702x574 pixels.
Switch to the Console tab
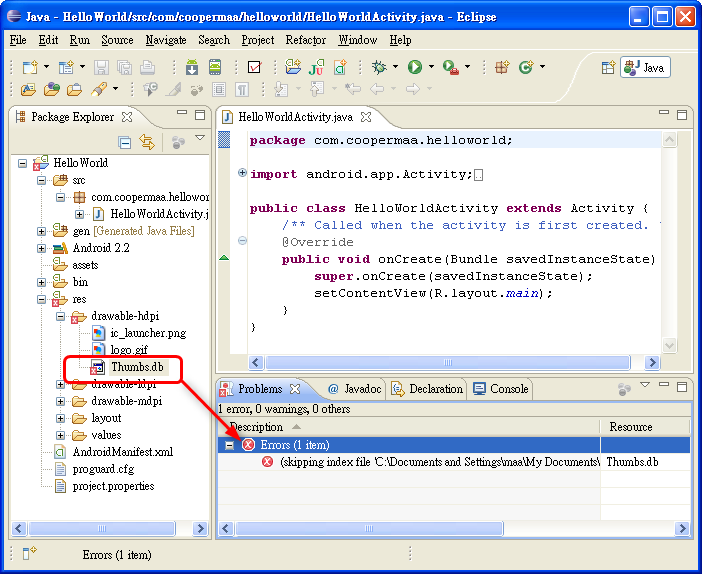coord(501,389)
